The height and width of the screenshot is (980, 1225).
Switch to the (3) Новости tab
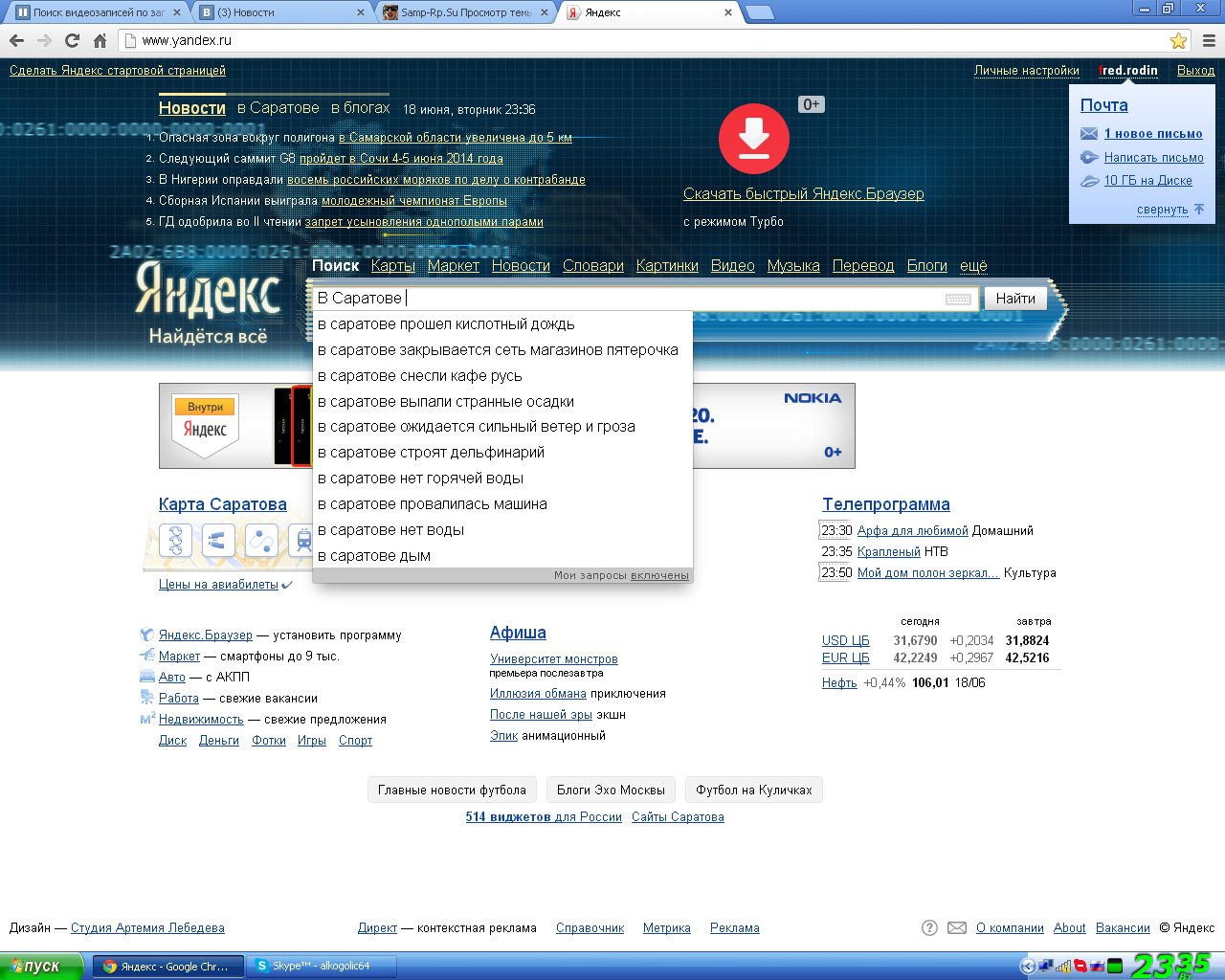pyautogui.click(x=282, y=12)
